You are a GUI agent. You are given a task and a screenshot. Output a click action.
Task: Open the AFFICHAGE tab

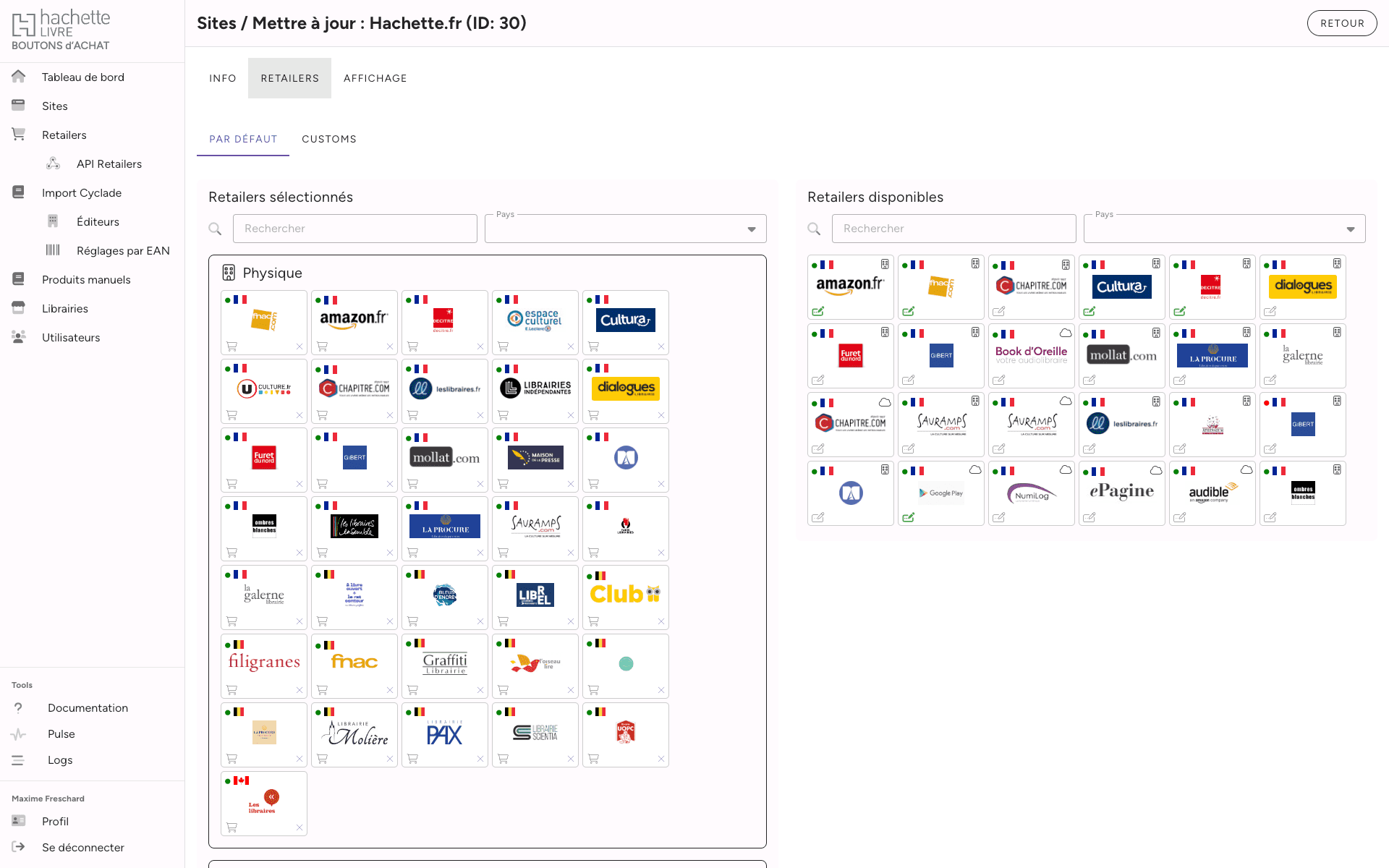(x=375, y=78)
